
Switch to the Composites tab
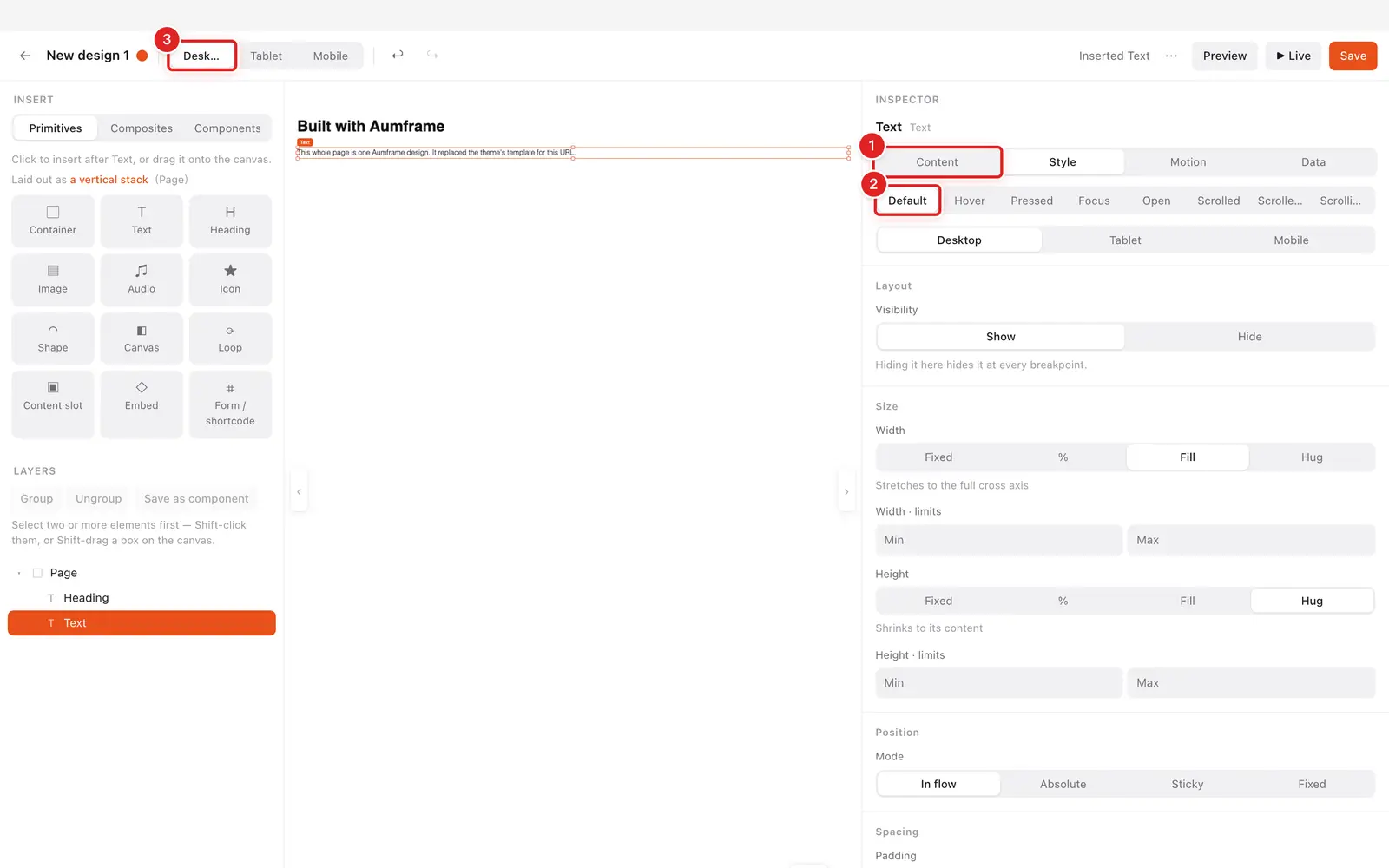tap(142, 128)
